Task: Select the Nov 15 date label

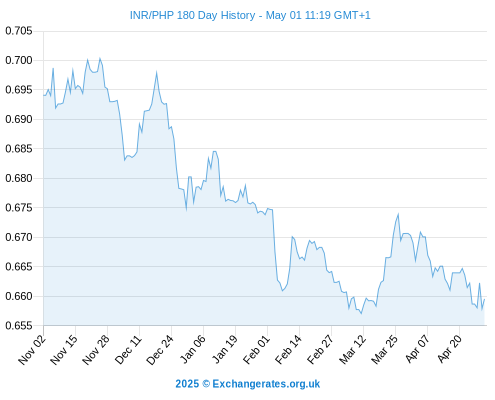Action: coord(64,350)
